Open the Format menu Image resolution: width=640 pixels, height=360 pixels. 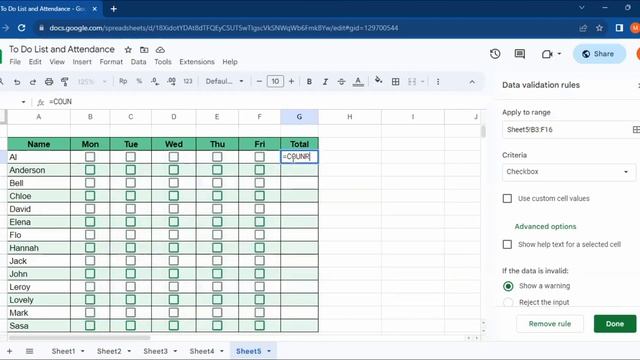point(111,62)
